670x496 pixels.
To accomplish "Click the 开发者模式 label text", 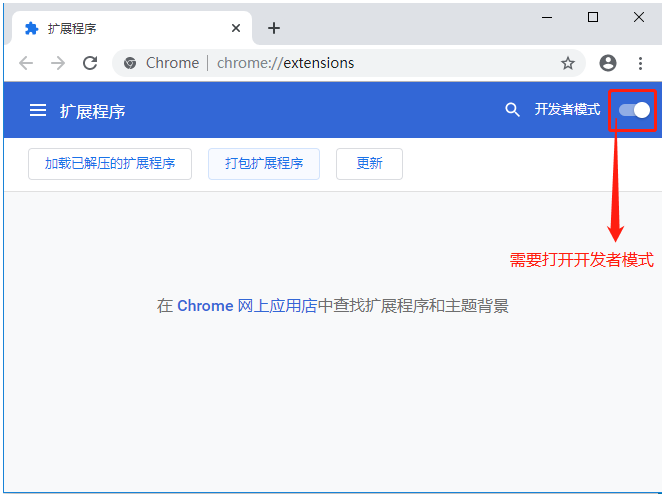I will click(x=567, y=109).
